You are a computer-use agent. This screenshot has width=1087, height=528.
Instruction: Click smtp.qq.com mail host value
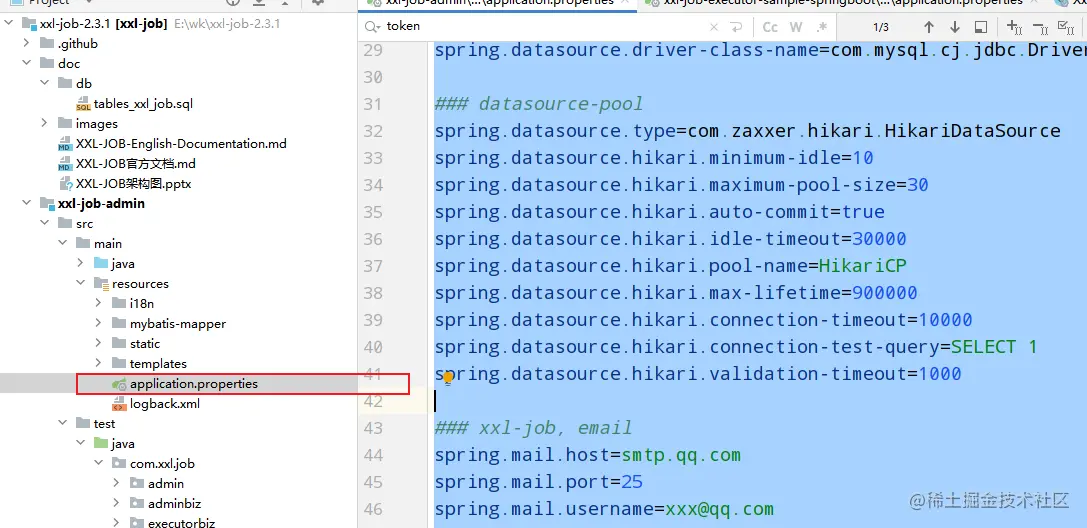(x=681, y=455)
